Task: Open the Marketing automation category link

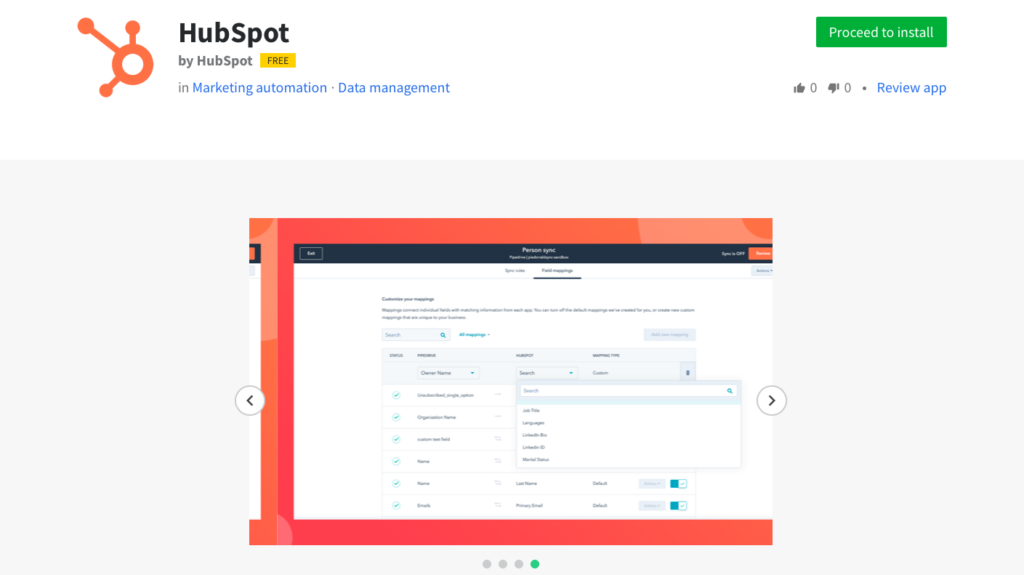Action: pyautogui.click(x=259, y=88)
